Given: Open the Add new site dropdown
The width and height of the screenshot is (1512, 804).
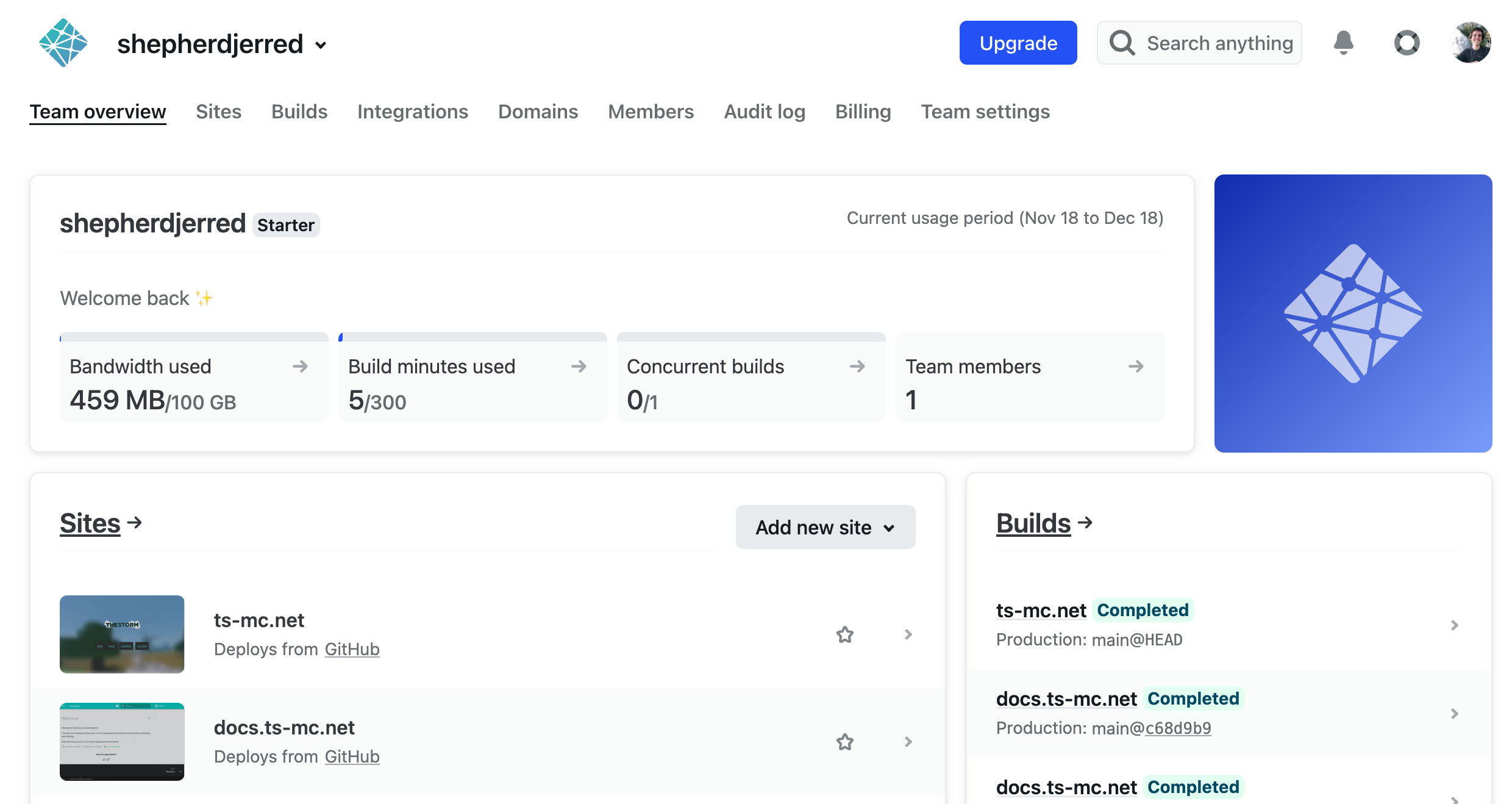Looking at the screenshot, I should pyautogui.click(x=825, y=527).
